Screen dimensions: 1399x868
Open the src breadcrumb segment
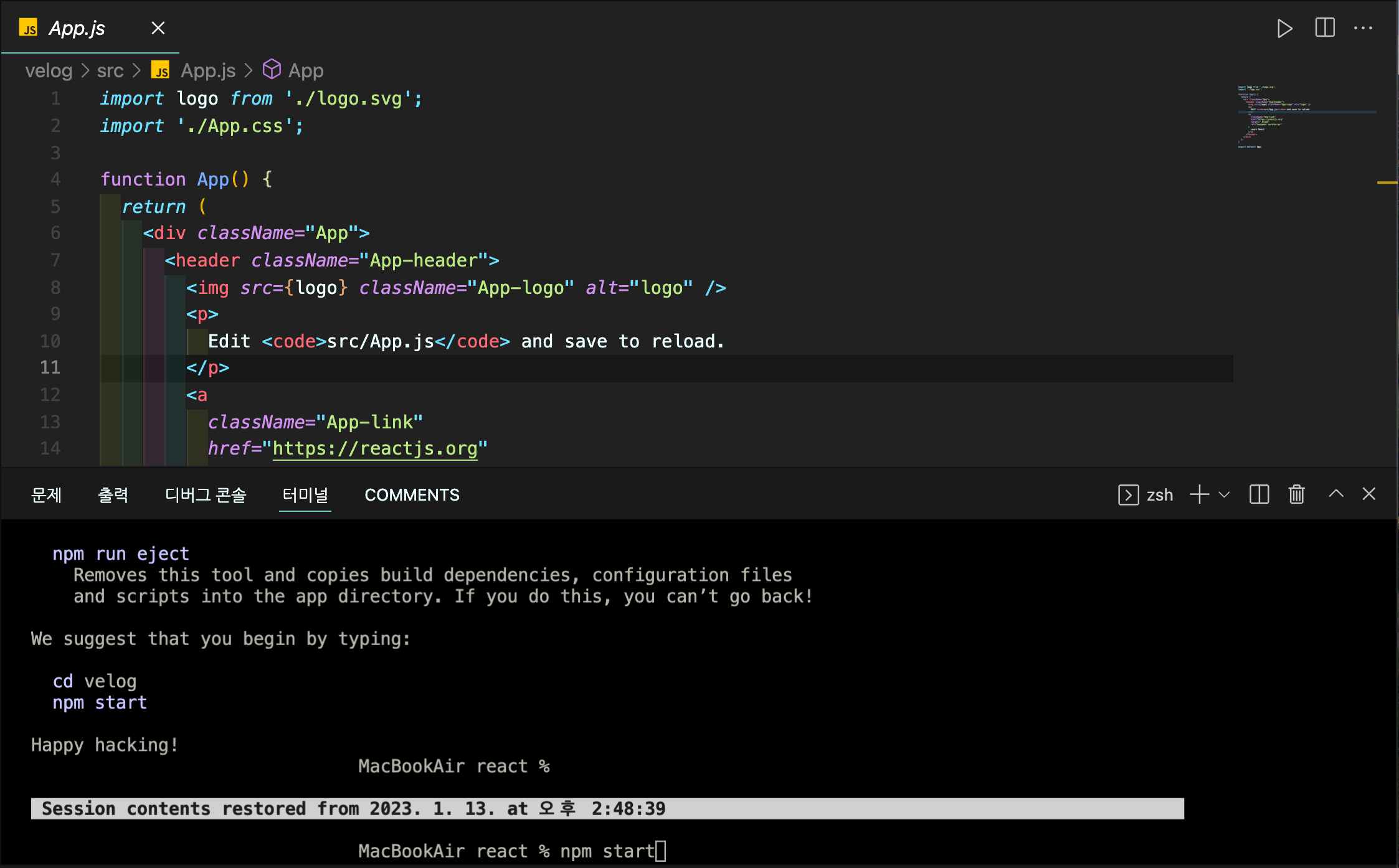pos(110,70)
